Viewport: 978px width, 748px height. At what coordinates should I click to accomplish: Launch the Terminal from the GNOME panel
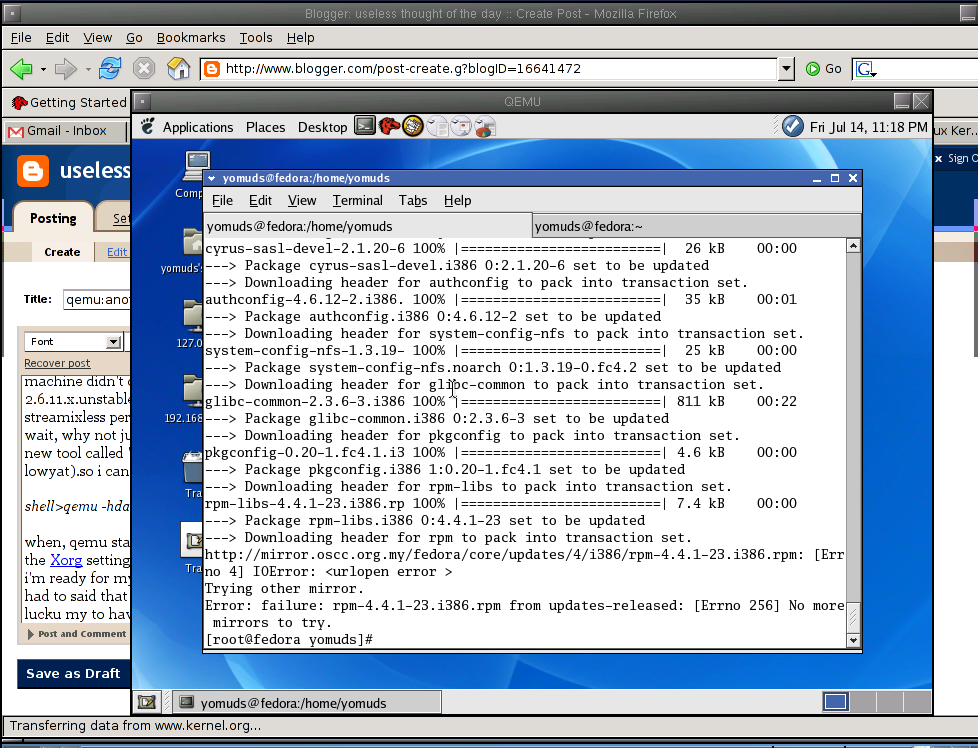click(x=365, y=126)
